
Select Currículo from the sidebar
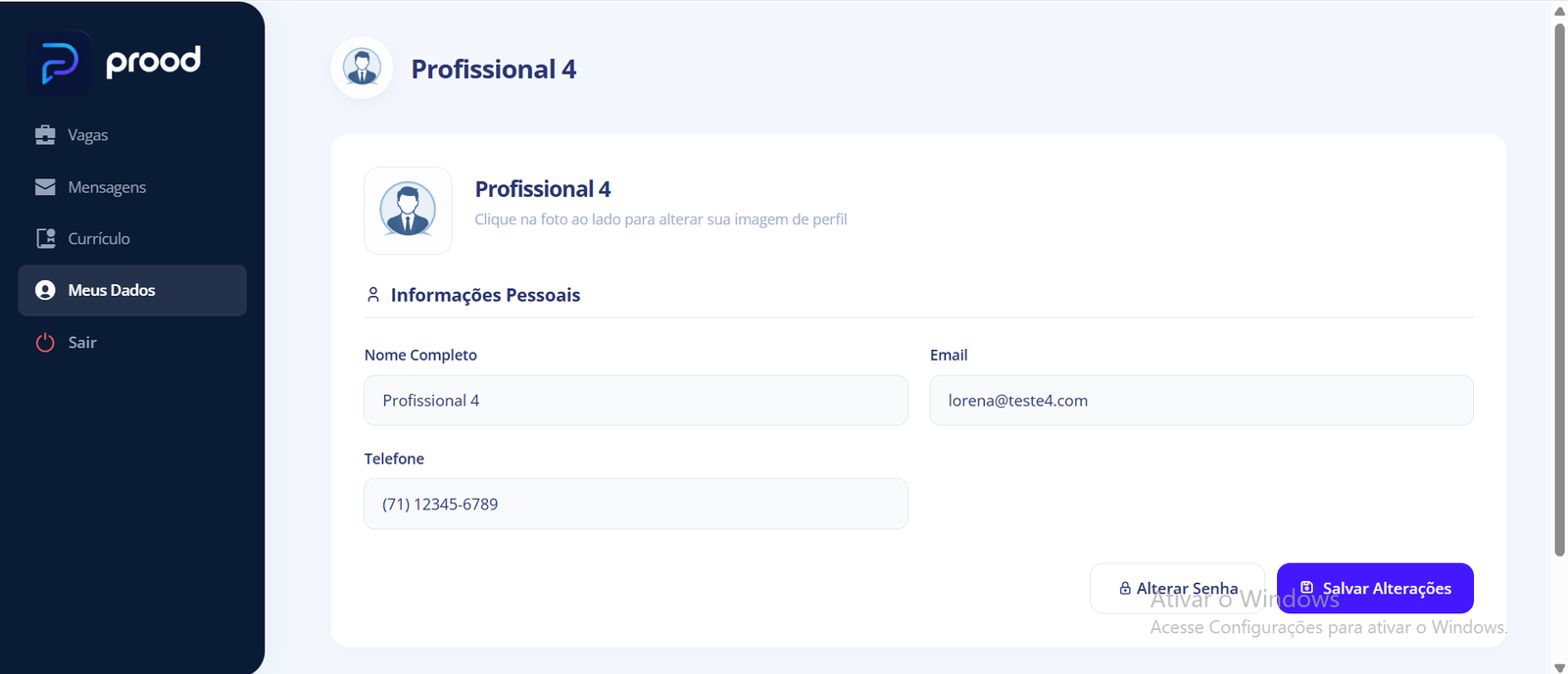point(132,238)
